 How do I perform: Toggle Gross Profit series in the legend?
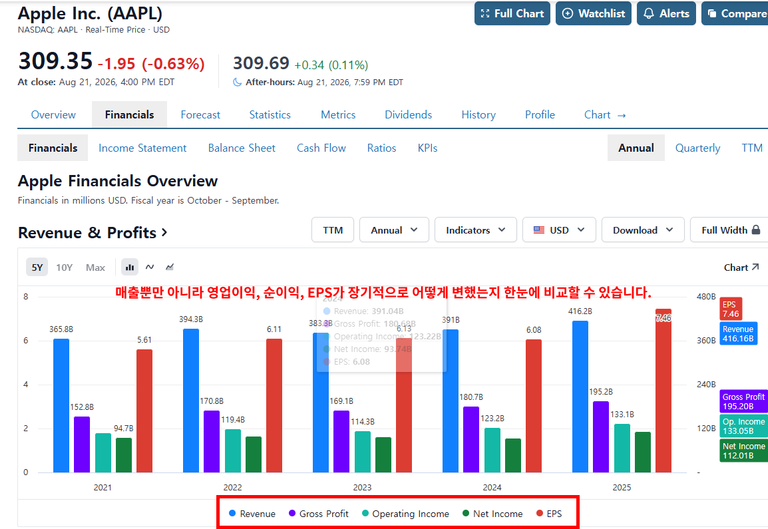[x=318, y=513]
